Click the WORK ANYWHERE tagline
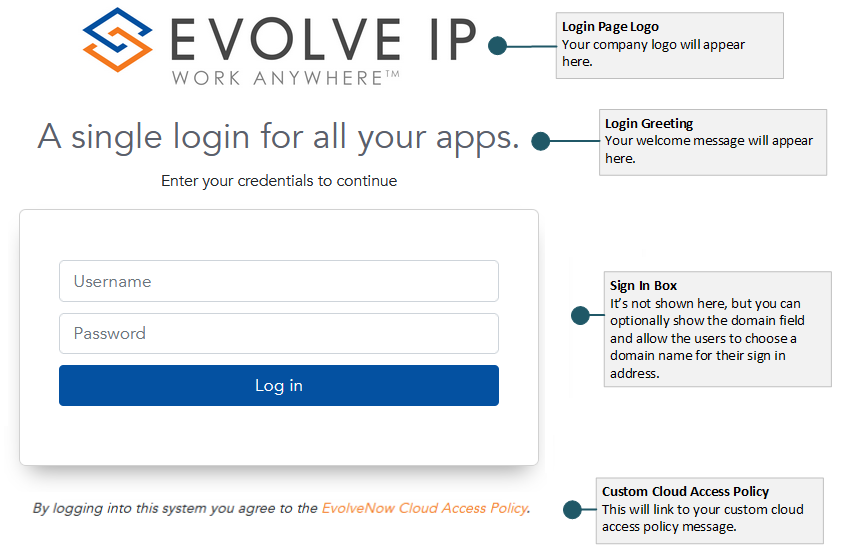844x559 pixels. (285, 77)
